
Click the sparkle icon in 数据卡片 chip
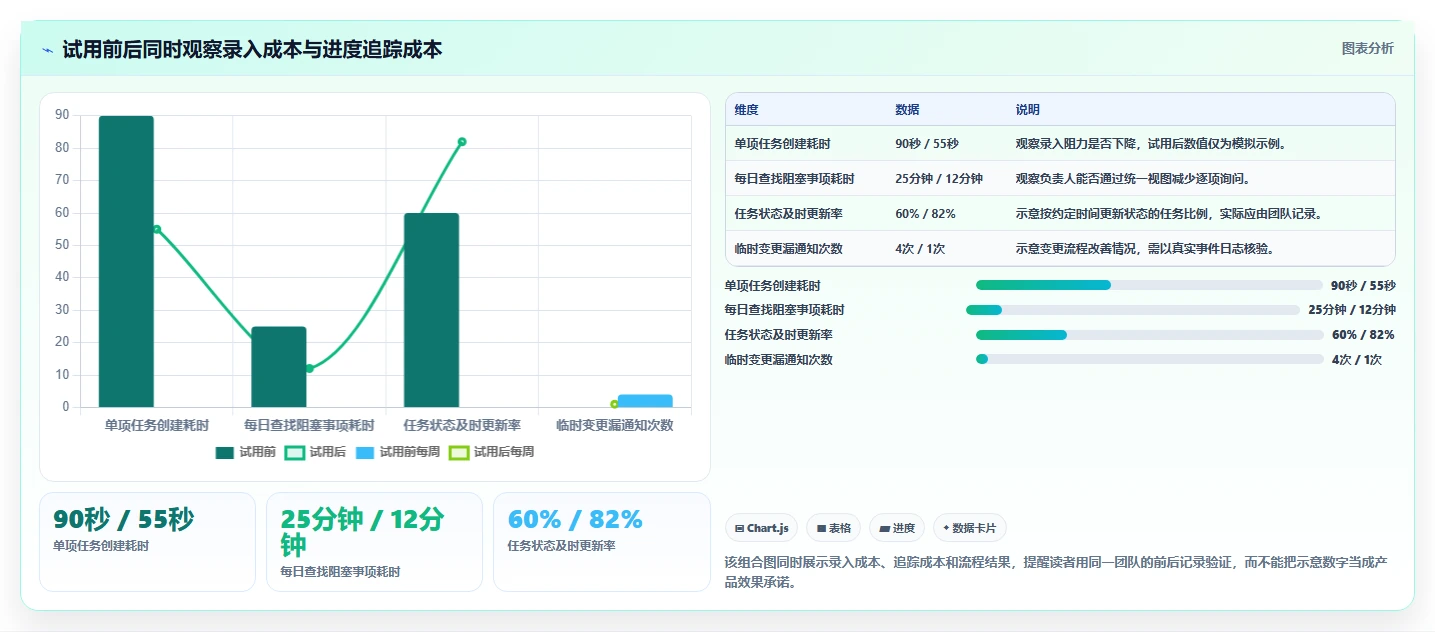946,528
